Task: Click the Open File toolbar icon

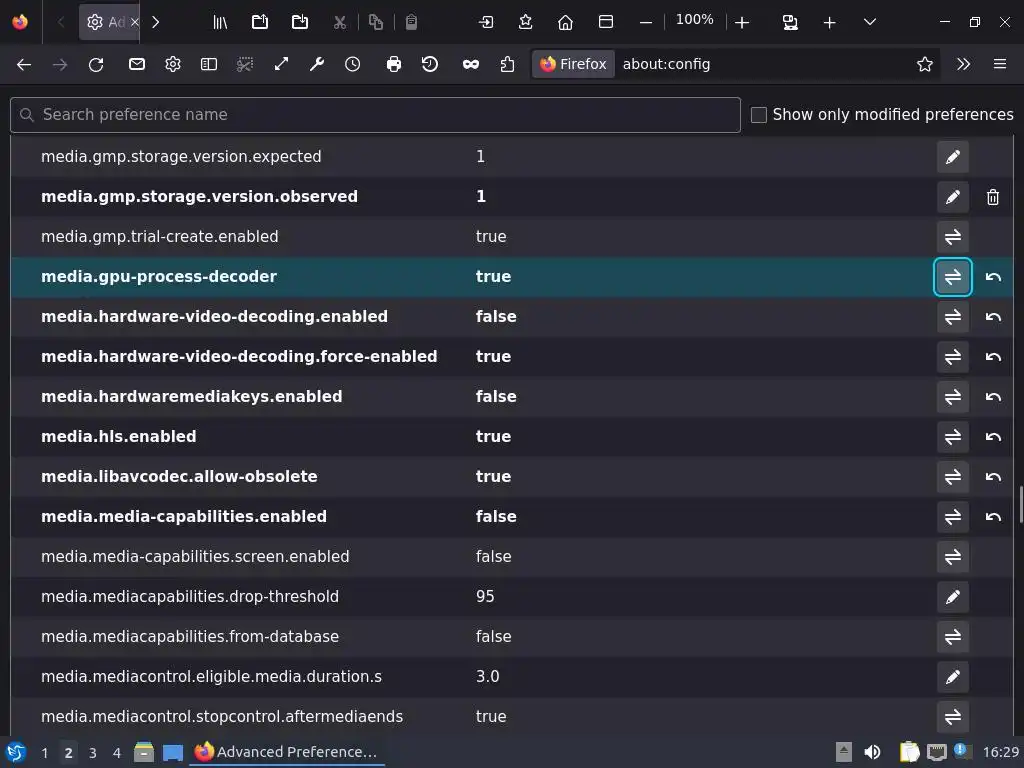Action: (260, 22)
